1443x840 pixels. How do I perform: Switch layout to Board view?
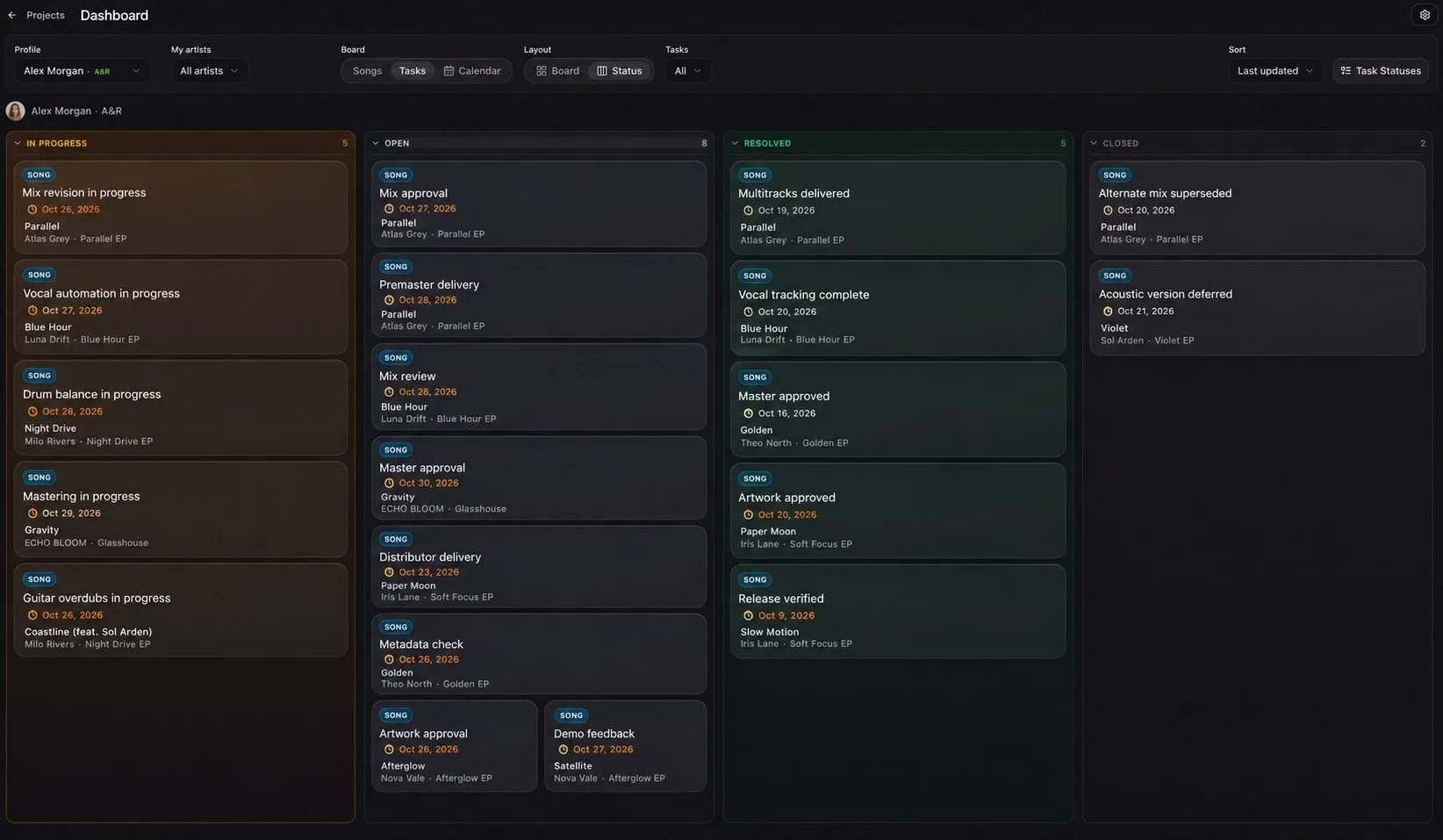point(557,71)
